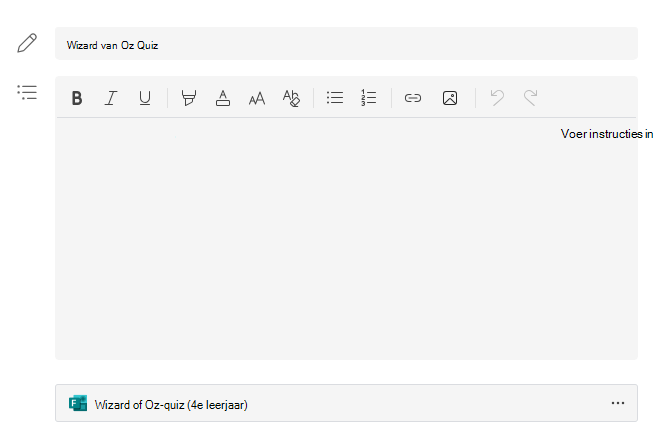Image resolution: width=654 pixels, height=433 pixels.
Task: Open the font size option
Action: (257, 98)
